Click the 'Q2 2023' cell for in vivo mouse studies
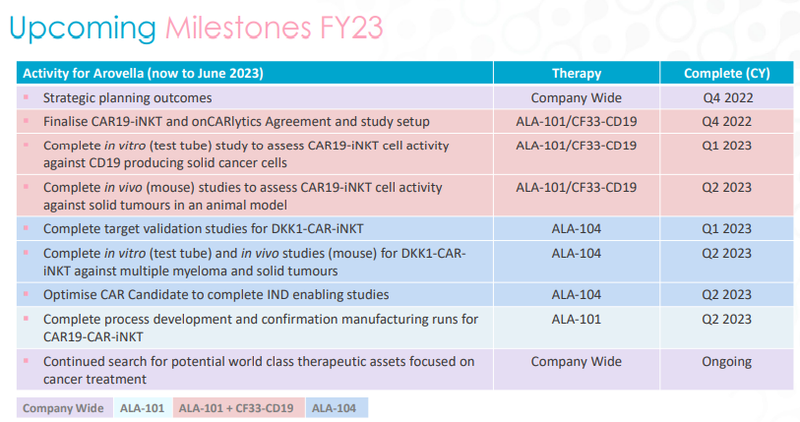800x422 pixels. 727,187
